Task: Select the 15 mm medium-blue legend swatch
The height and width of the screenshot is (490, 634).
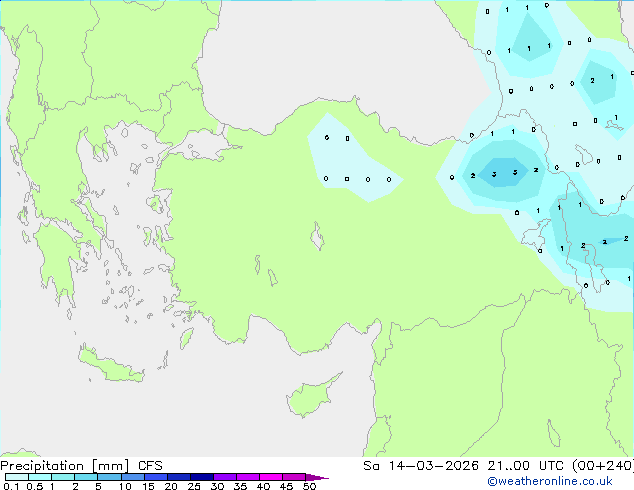Action: click(x=156, y=477)
